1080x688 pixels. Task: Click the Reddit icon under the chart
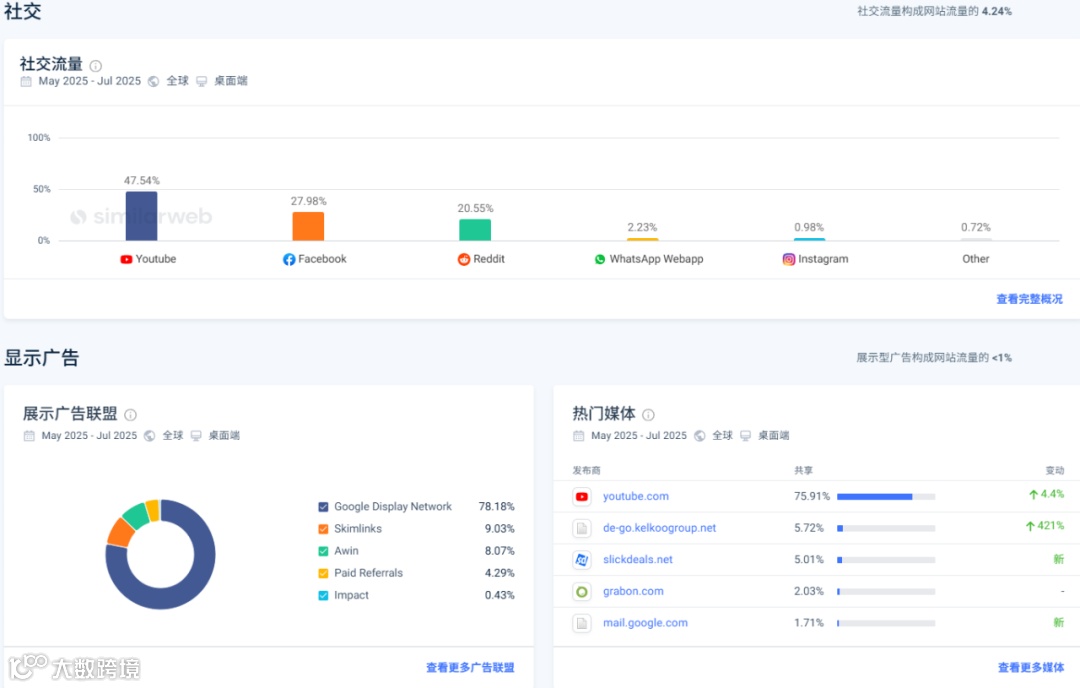464,260
